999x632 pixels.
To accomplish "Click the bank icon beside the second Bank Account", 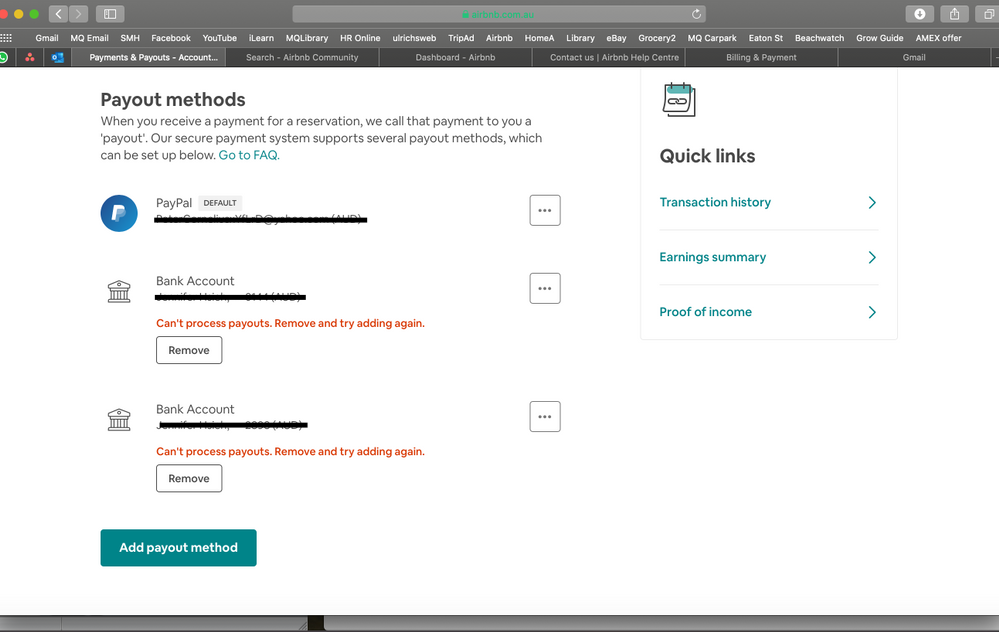I will pos(119,419).
